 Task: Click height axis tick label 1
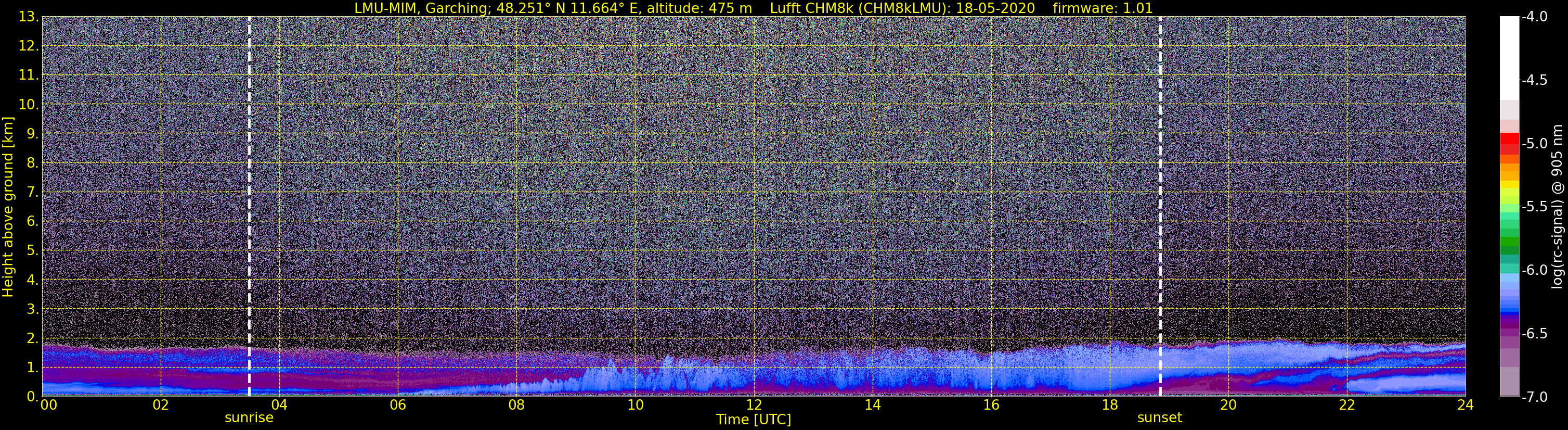32,368
